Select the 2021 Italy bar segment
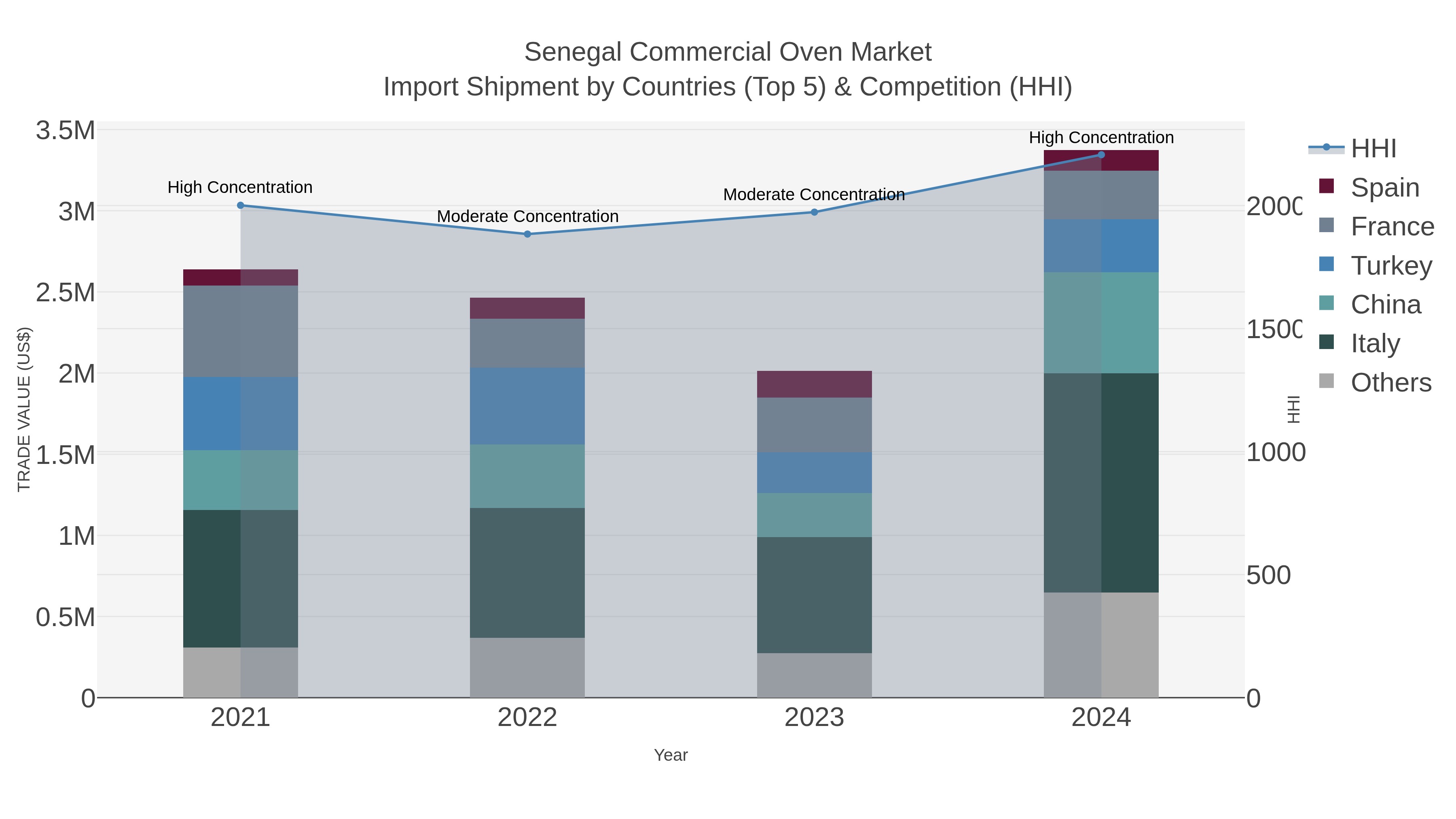Viewport: 1456px width, 819px height. 241,579
